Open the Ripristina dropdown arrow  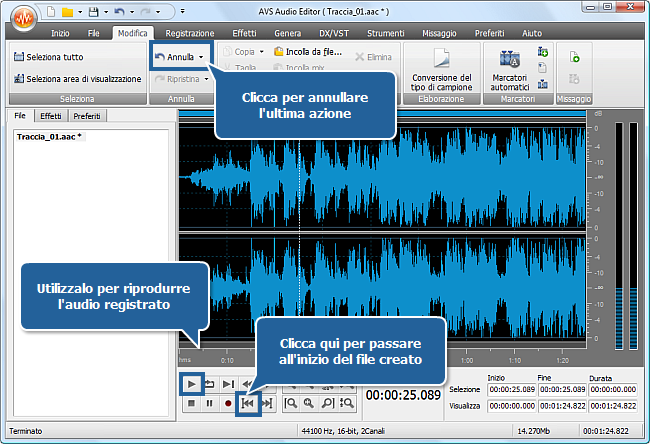tap(206, 78)
